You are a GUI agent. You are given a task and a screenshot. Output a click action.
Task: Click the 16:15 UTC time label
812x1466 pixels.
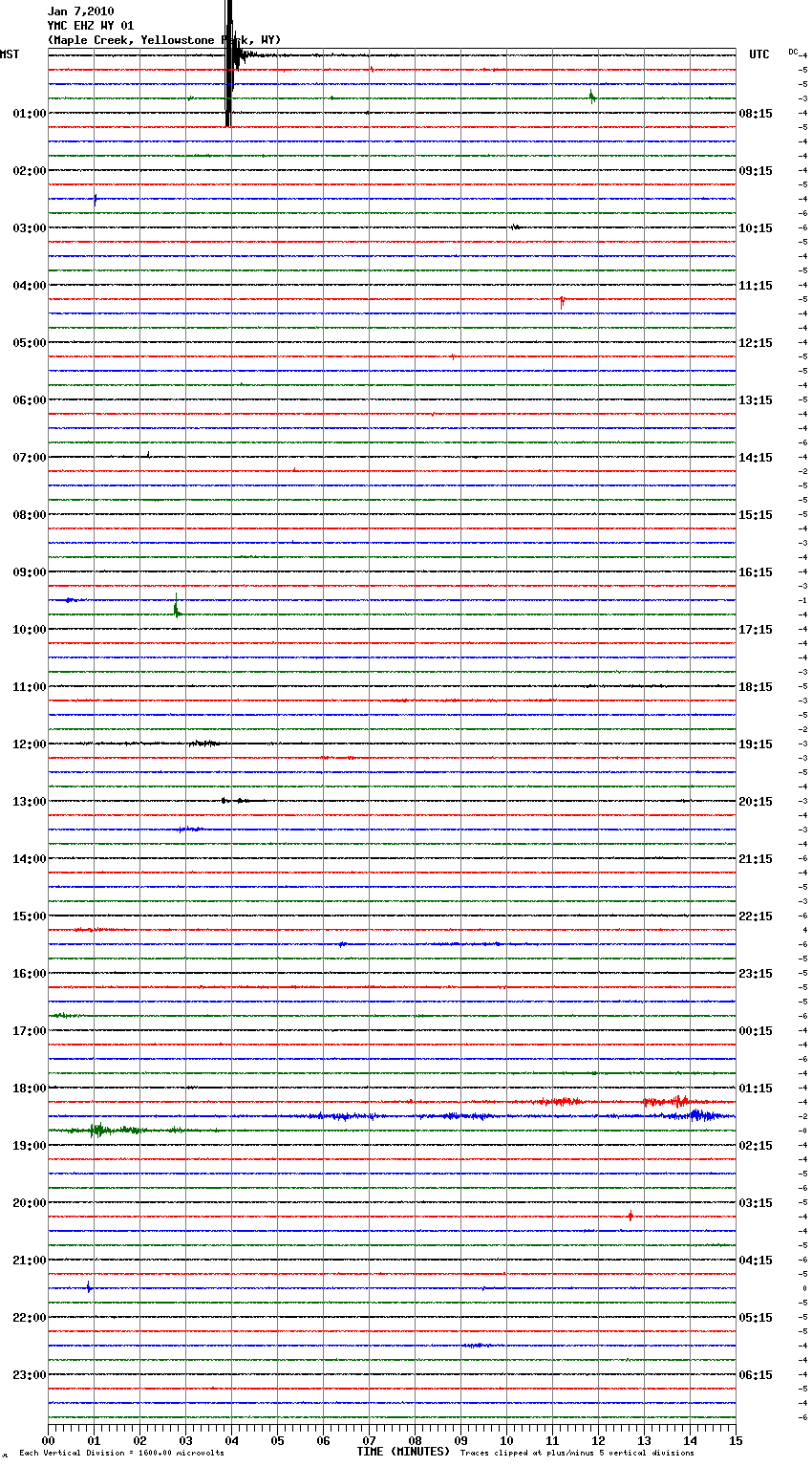click(756, 572)
